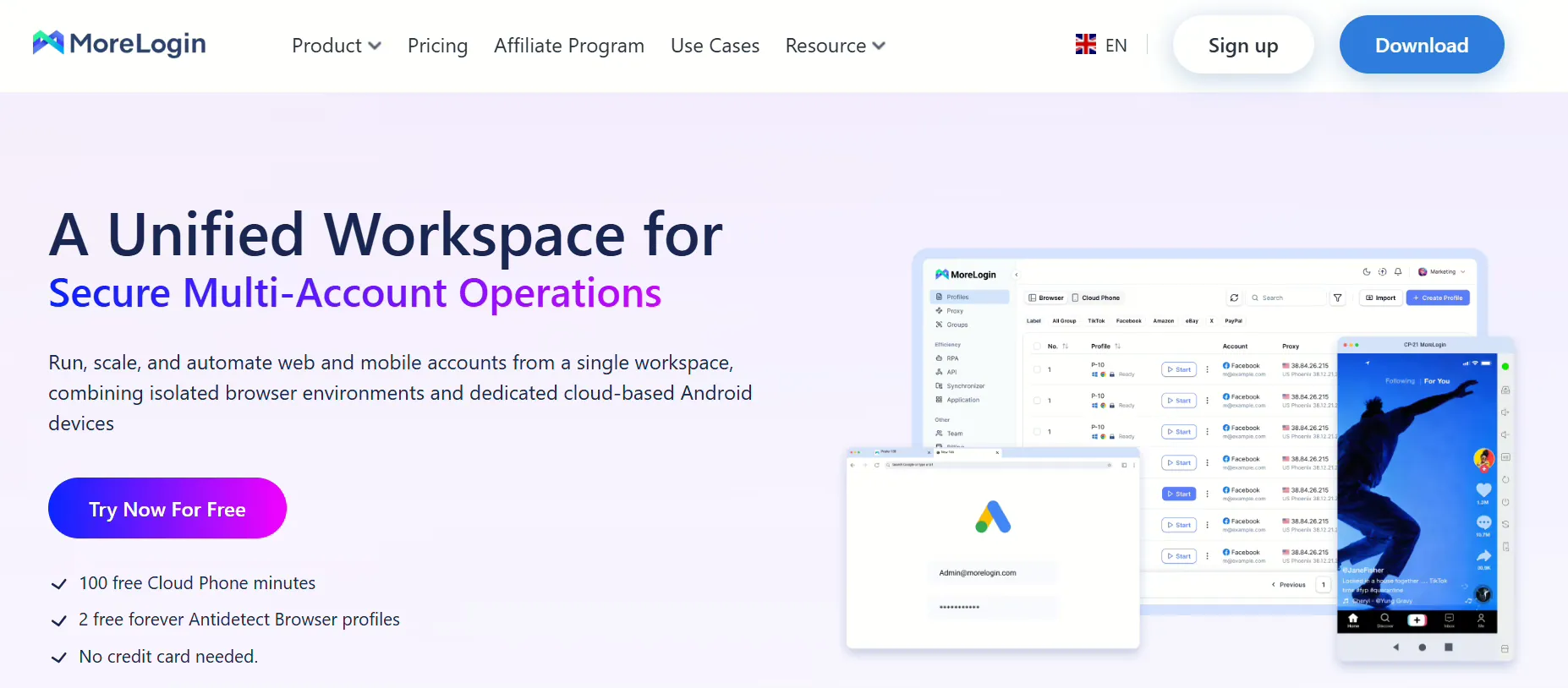Image resolution: width=1568 pixels, height=688 pixels.
Task: Click the Import button in the app preview
Action: click(x=1380, y=298)
